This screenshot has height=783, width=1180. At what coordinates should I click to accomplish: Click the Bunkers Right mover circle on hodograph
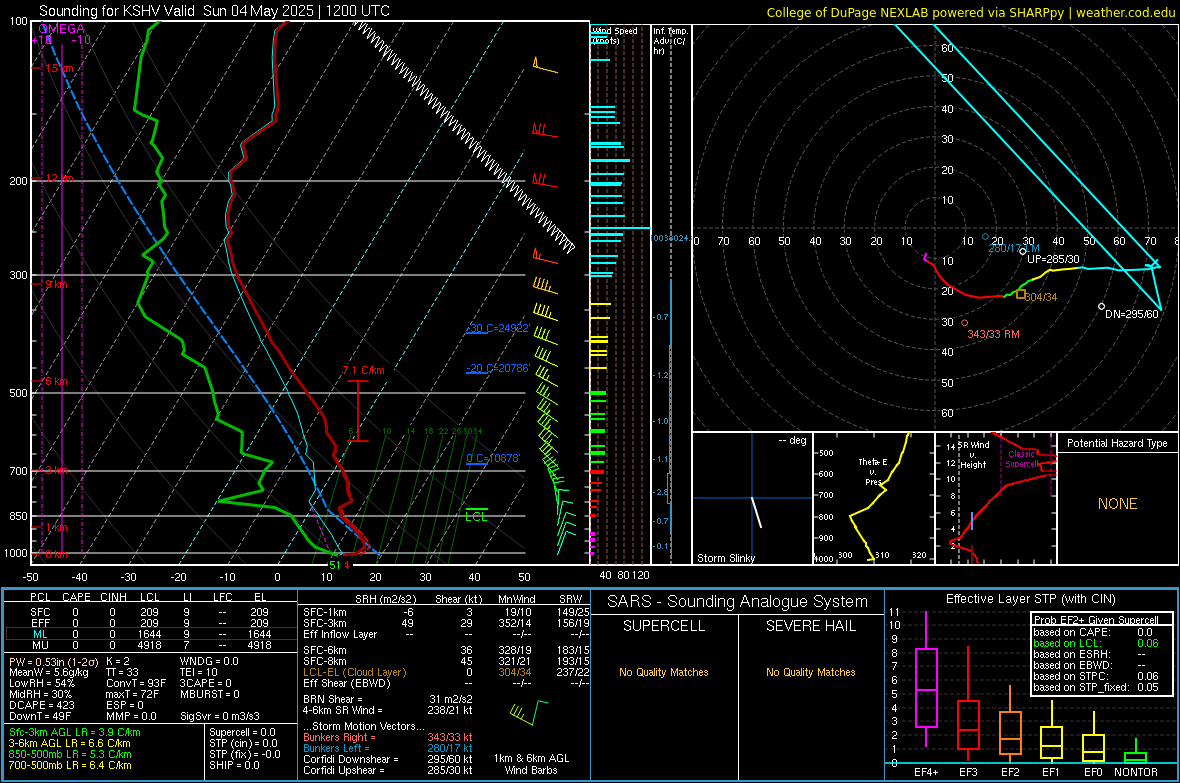tap(965, 323)
